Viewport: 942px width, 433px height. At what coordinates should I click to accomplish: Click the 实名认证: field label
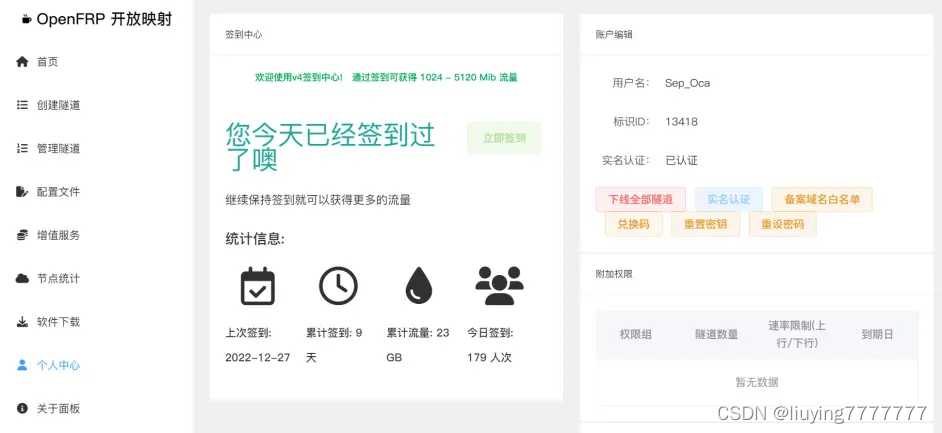625,160
